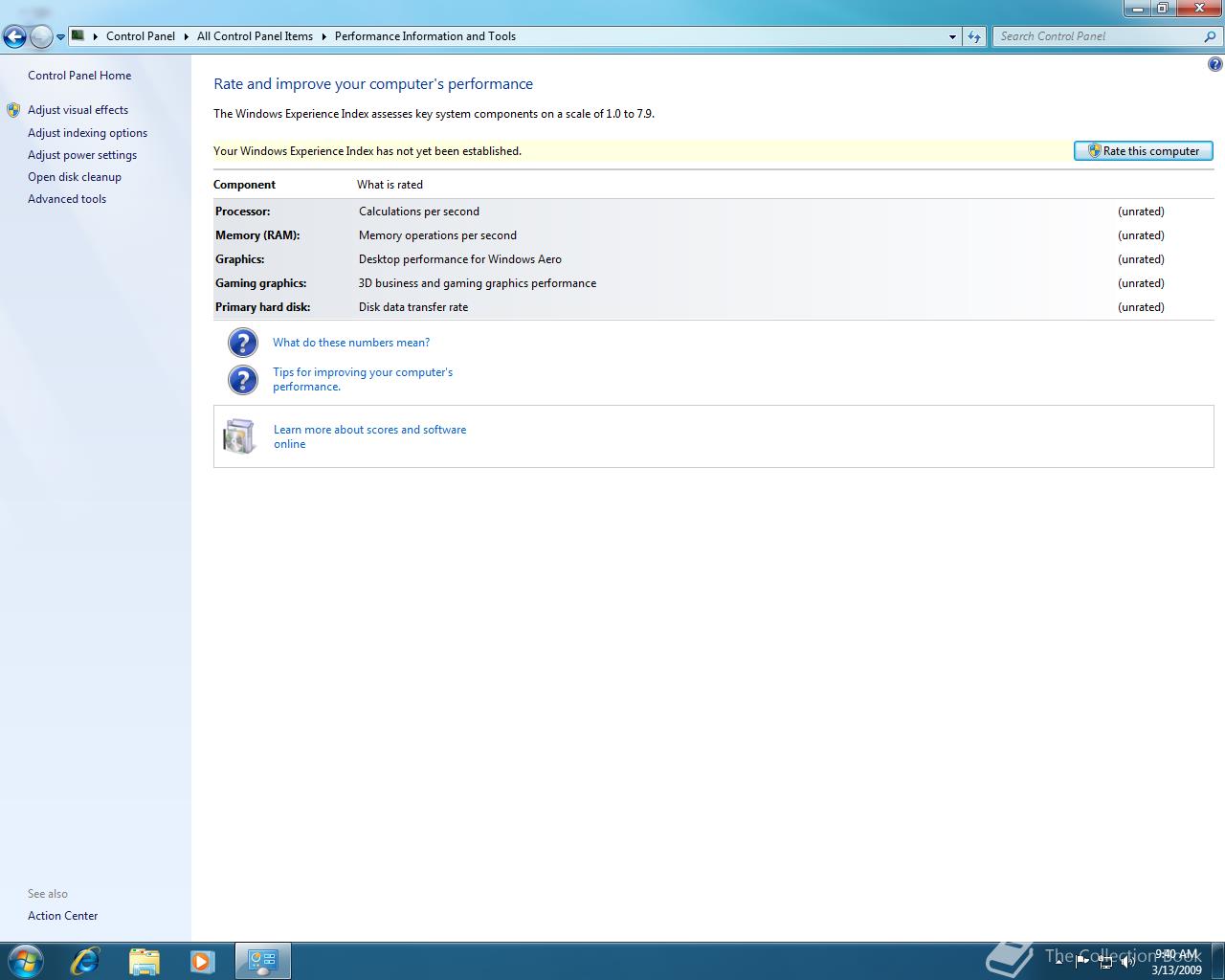The height and width of the screenshot is (980, 1225).
Task: Click the question icon beside Tips for improving
Action: [243, 380]
